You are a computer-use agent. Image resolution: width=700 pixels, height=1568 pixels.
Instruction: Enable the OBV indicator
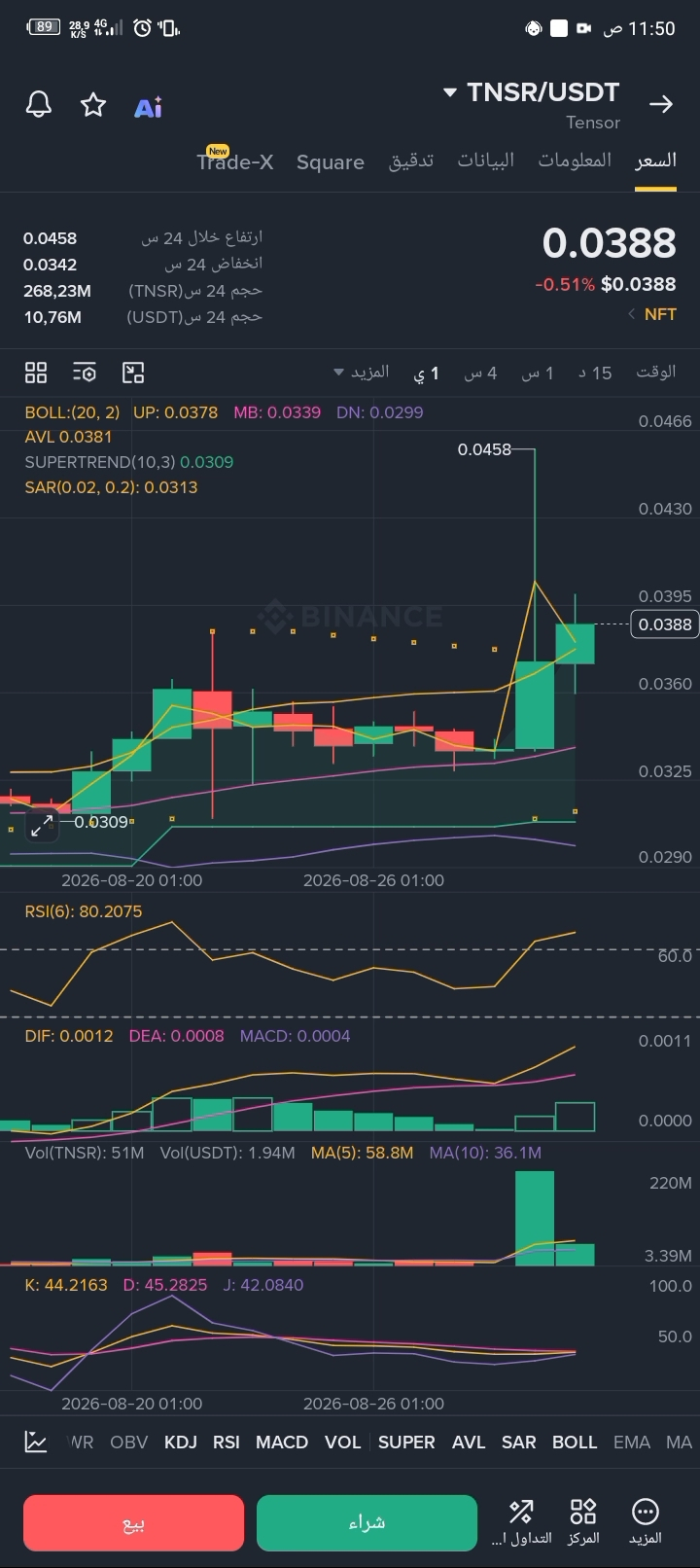(x=129, y=1442)
